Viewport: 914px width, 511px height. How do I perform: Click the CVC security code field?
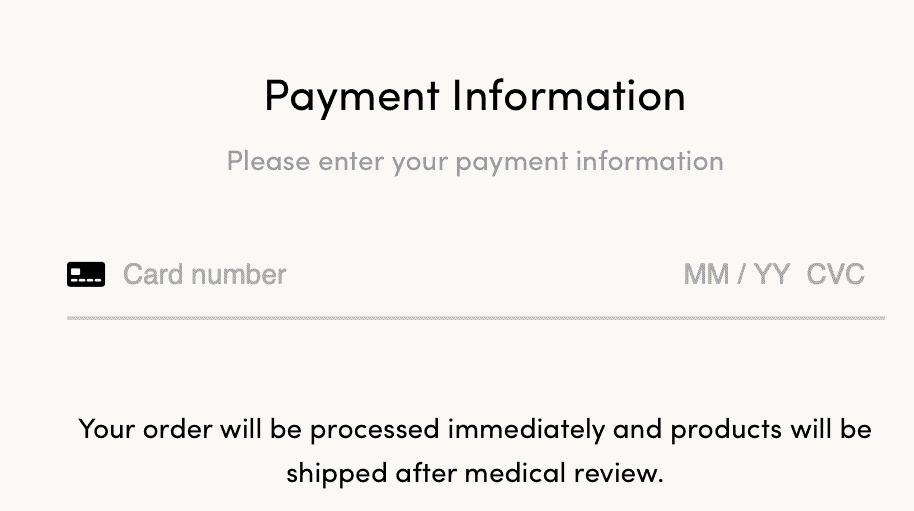tap(835, 274)
